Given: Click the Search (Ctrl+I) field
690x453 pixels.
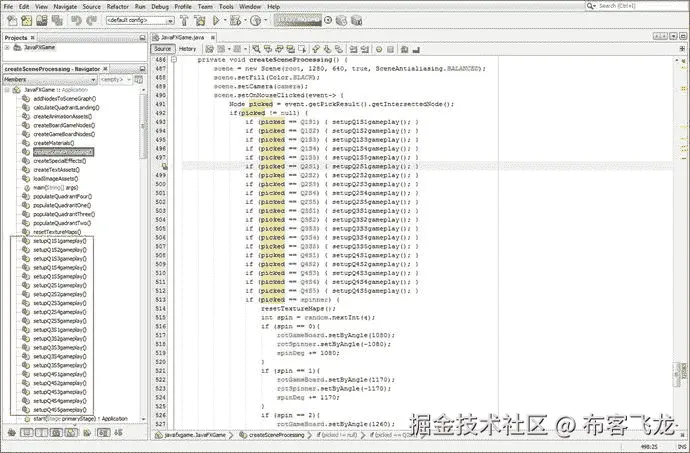Looking at the screenshot, I should click(636, 6).
